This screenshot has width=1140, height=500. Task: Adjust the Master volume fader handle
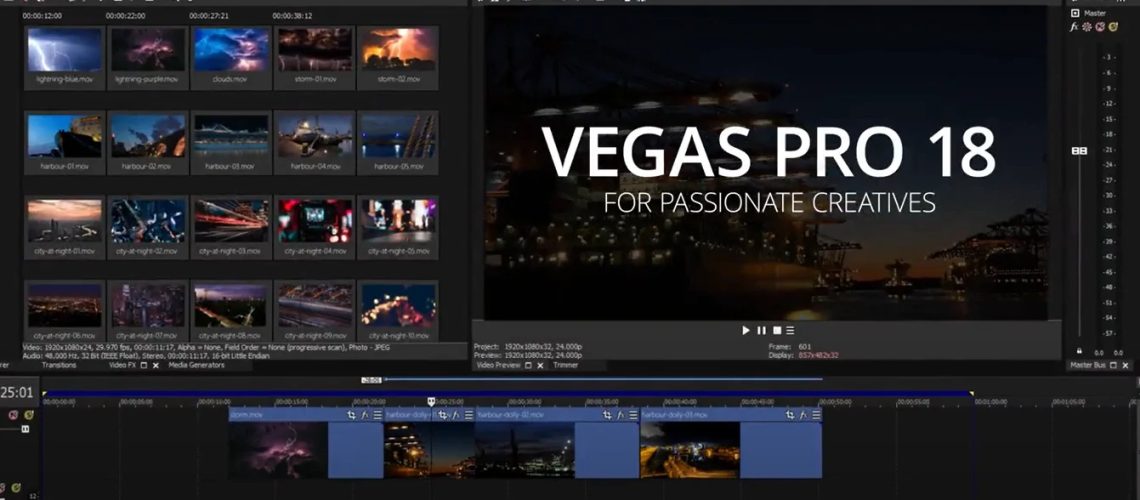pyautogui.click(x=1080, y=150)
